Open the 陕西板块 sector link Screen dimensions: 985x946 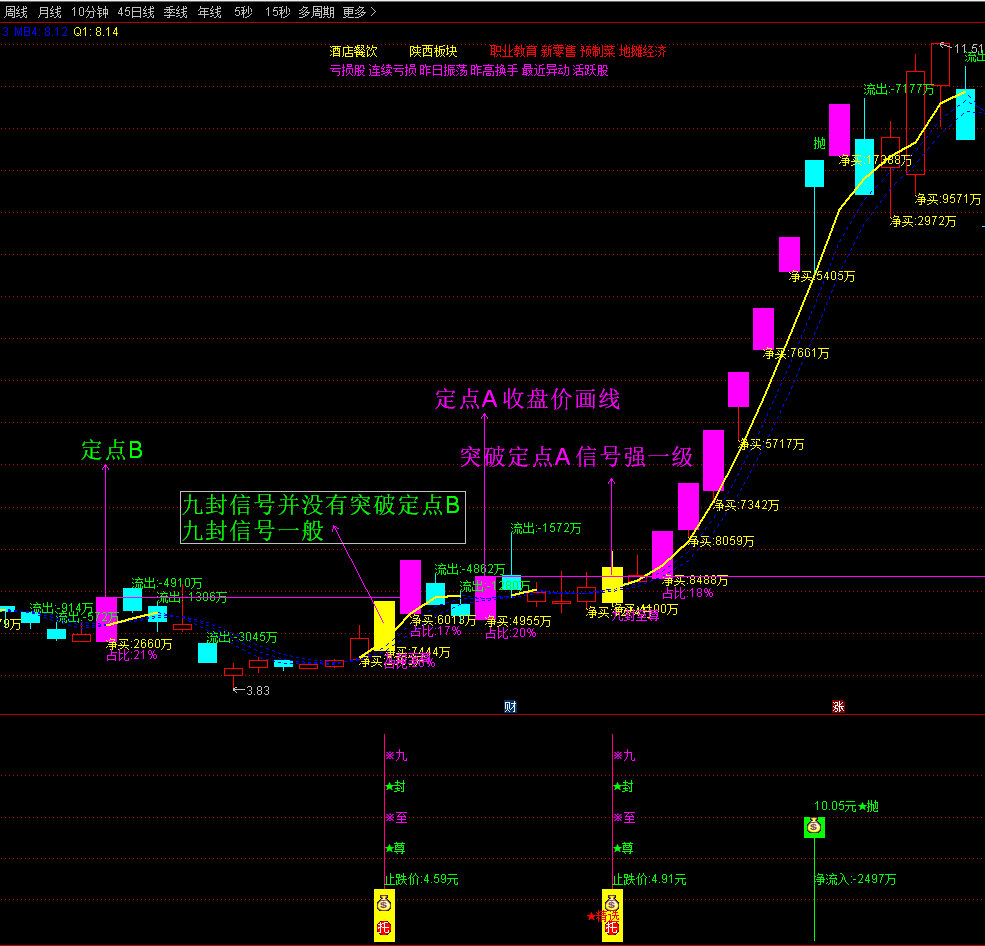(x=433, y=51)
